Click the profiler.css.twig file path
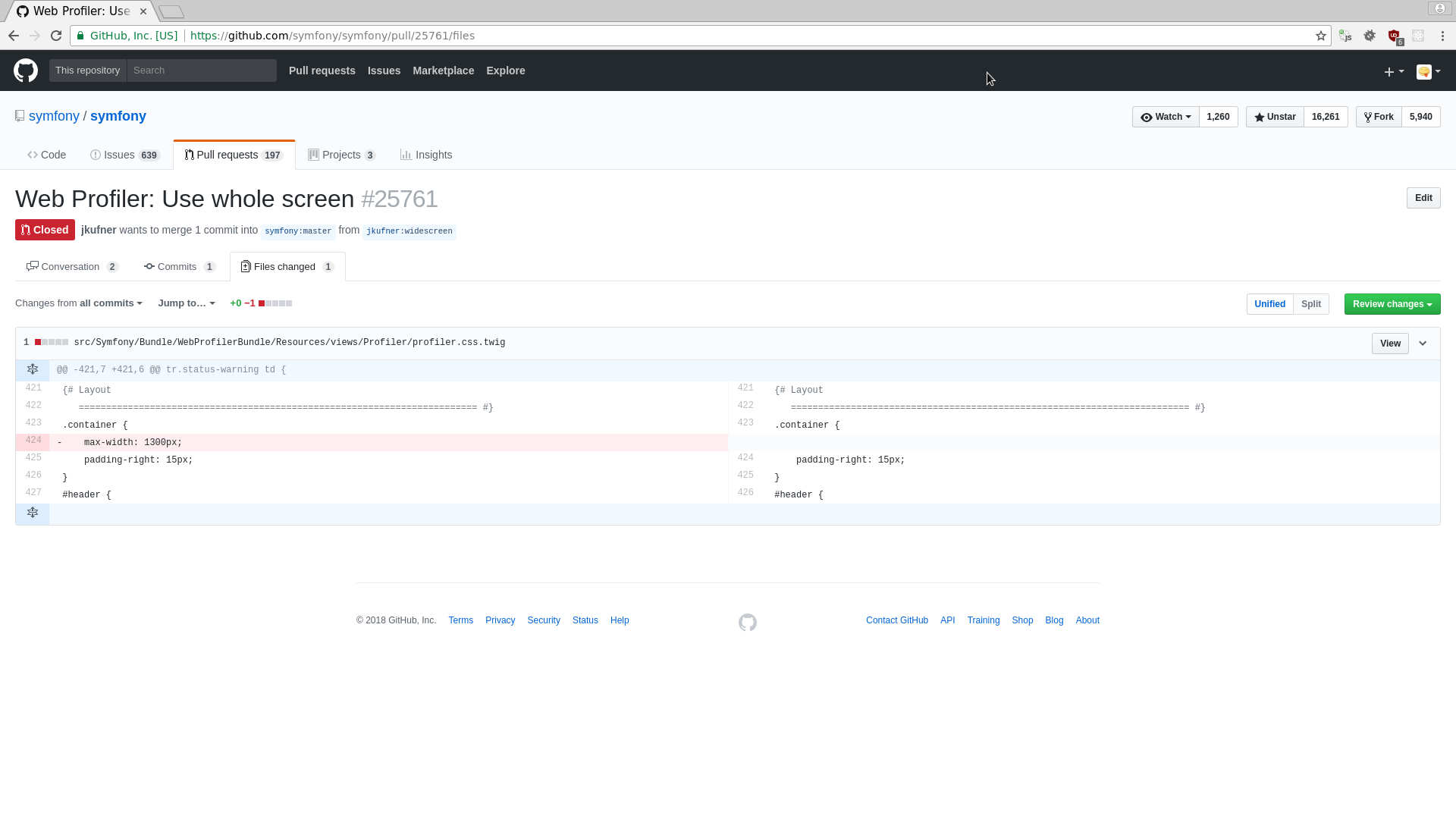 coord(290,343)
